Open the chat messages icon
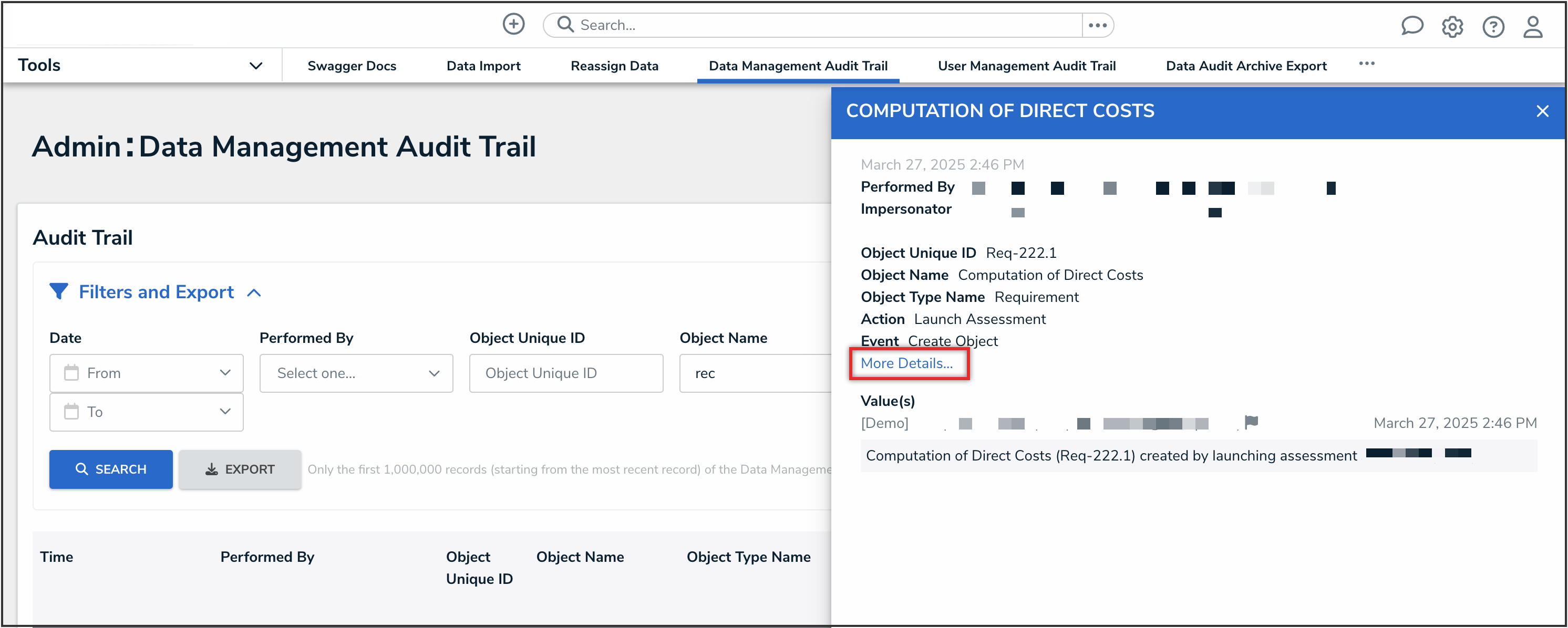This screenshot has width=1568, height=628. coord(1411,26)
